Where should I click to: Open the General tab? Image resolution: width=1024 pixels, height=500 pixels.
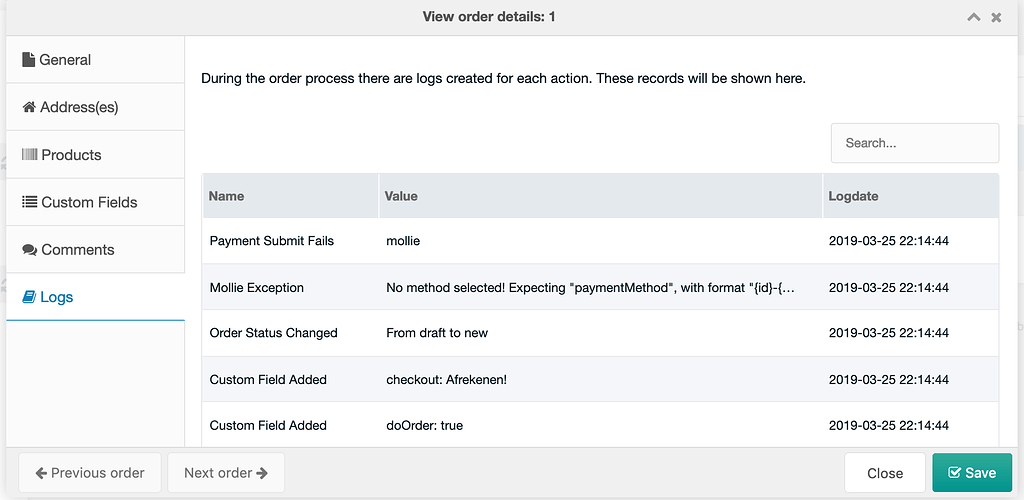[x=95, y=59]
